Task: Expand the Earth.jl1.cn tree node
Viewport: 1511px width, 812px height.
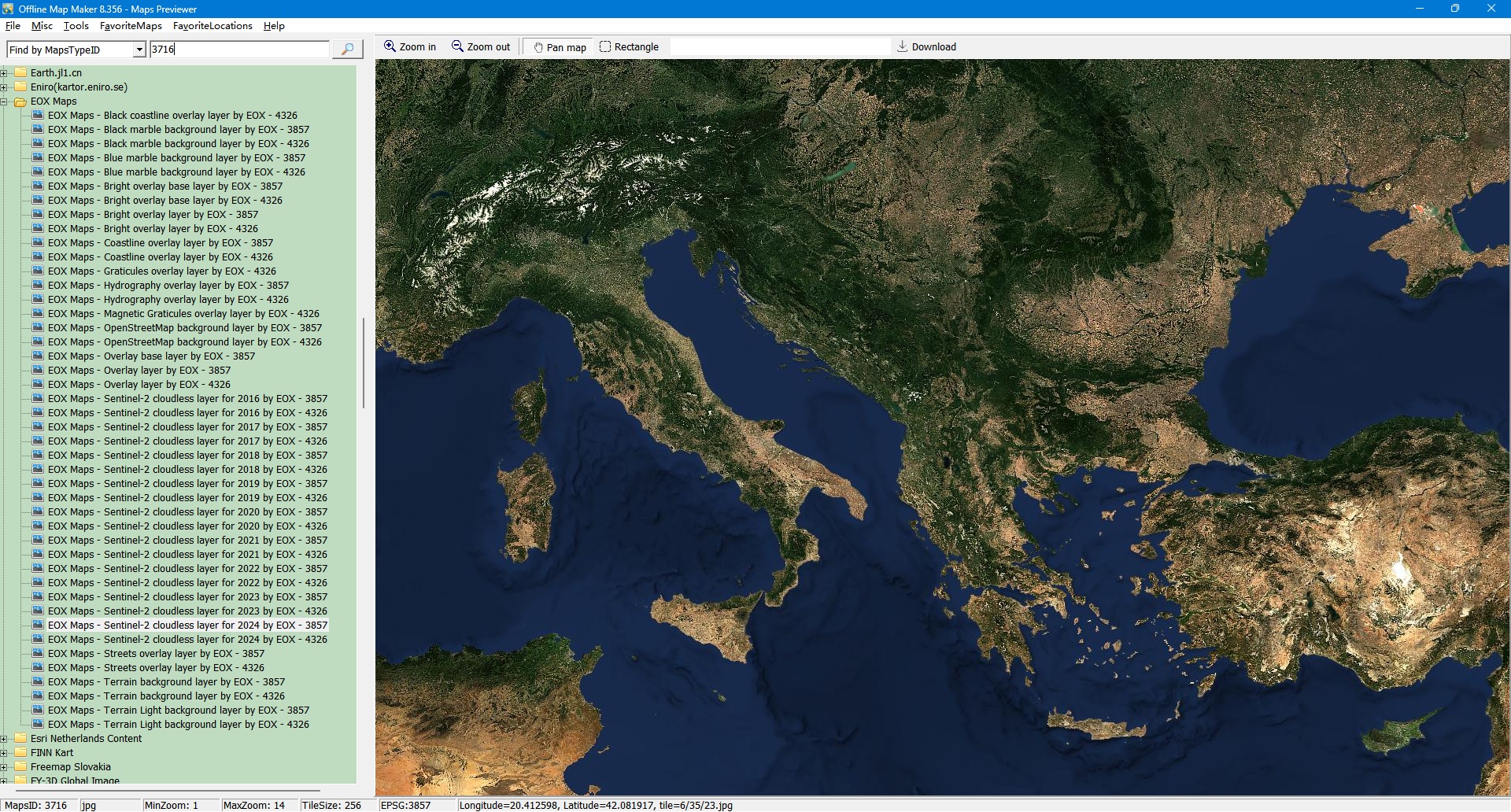Action: (x=4, y=73)
